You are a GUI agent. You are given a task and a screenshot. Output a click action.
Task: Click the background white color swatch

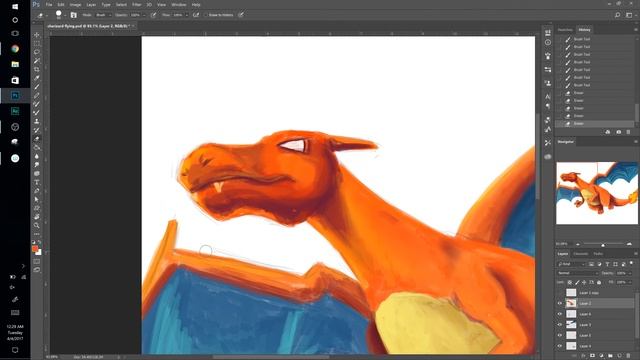[39, 252]
